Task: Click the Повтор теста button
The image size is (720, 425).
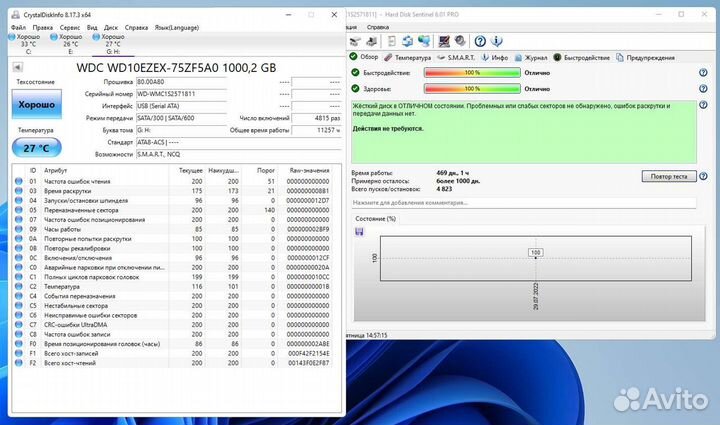Action: pos(669,176)
